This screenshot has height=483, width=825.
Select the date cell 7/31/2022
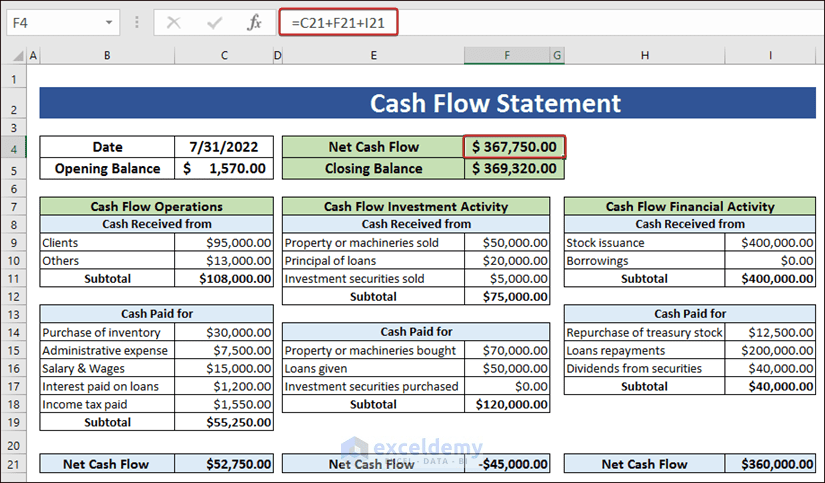224,147
